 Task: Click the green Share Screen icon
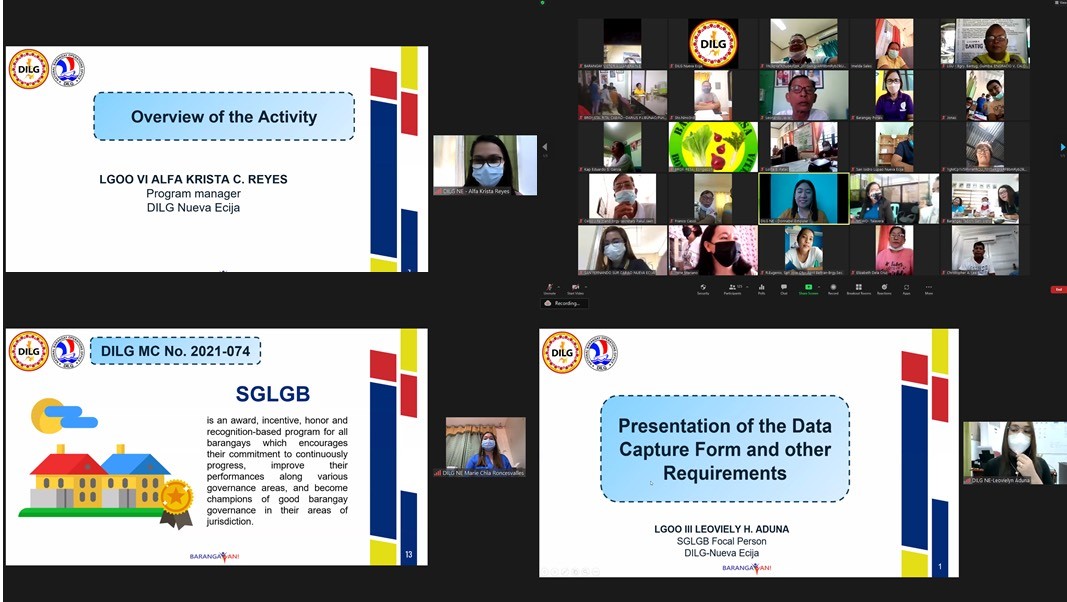coord(808,288)
